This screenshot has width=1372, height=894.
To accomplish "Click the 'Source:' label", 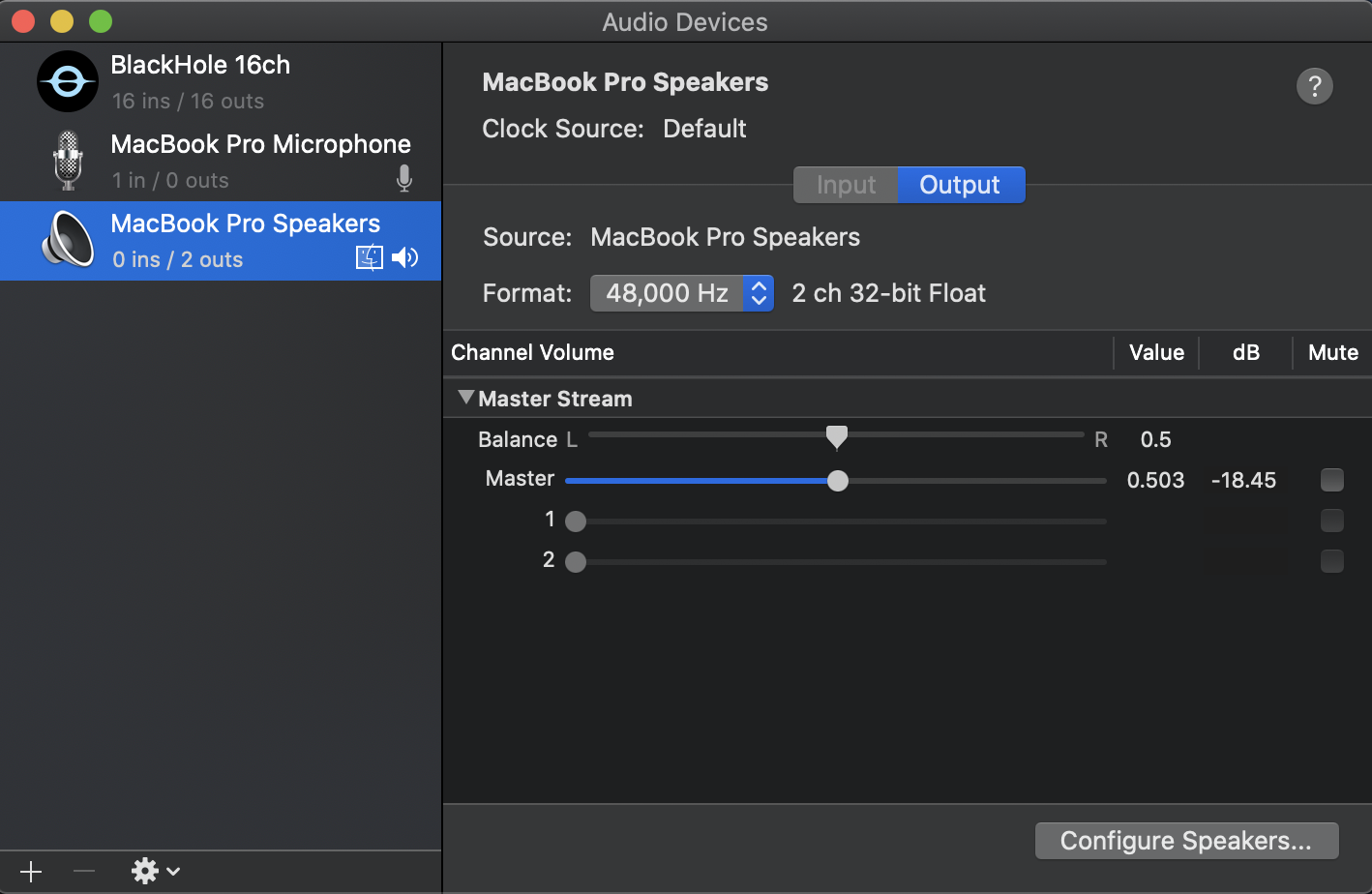I will coord(527,237).
